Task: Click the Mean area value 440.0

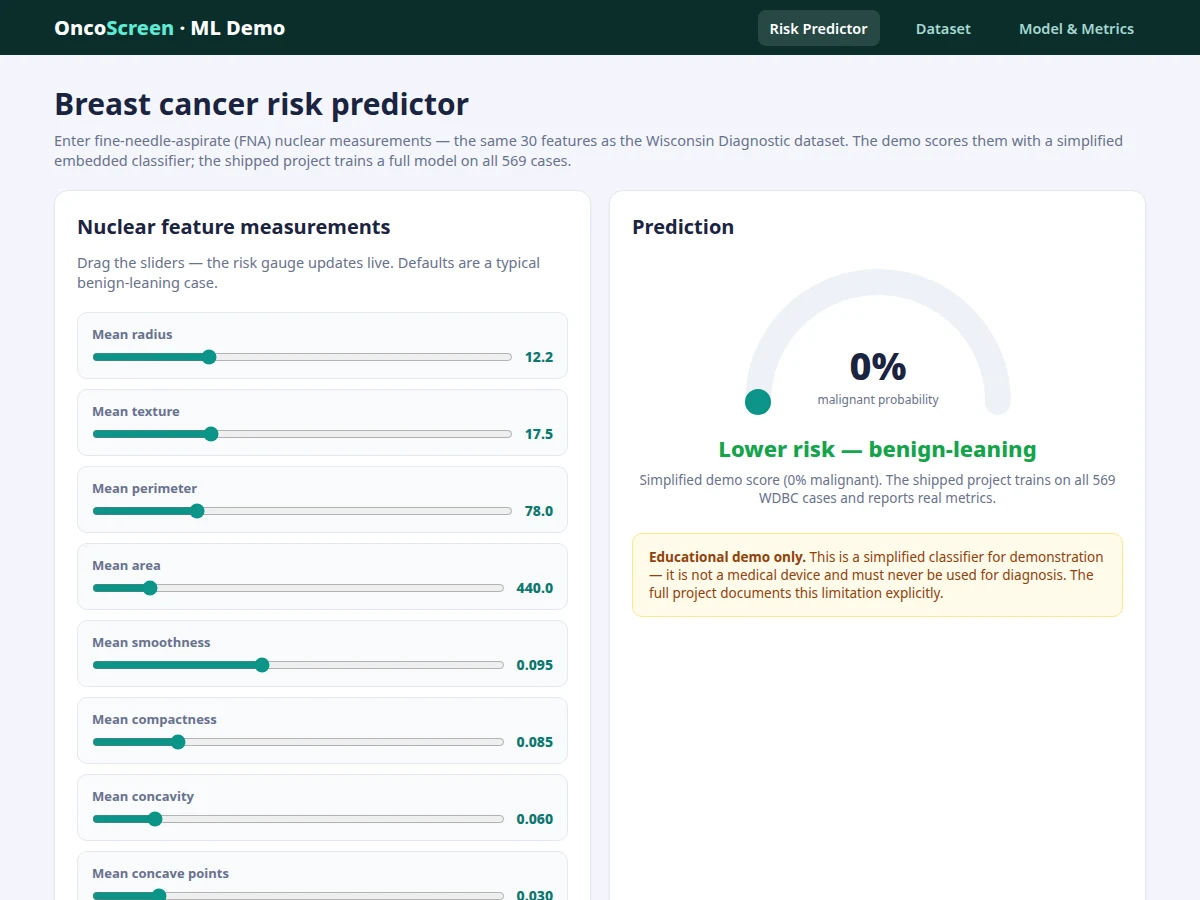Action: 535,588
